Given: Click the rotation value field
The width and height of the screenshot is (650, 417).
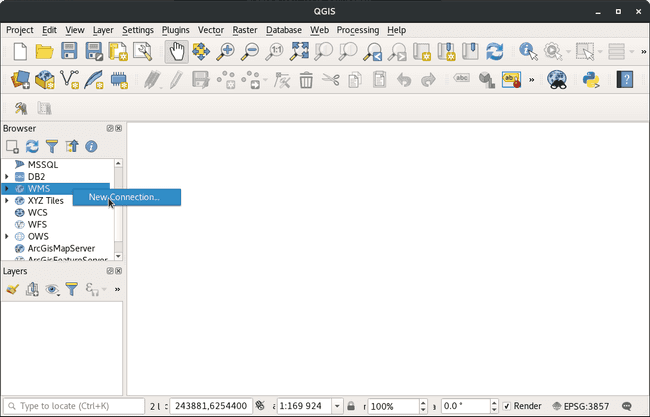Looking at the screenshot, I should pos(466,406).
